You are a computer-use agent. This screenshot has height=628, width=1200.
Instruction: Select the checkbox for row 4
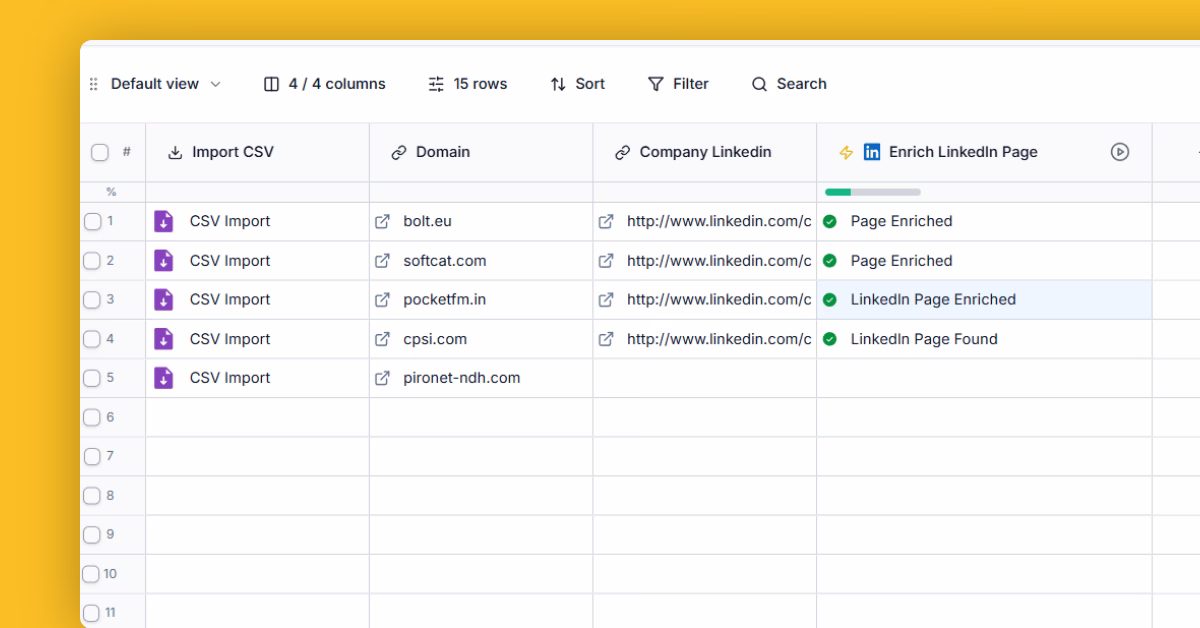(x=92, y=339)
